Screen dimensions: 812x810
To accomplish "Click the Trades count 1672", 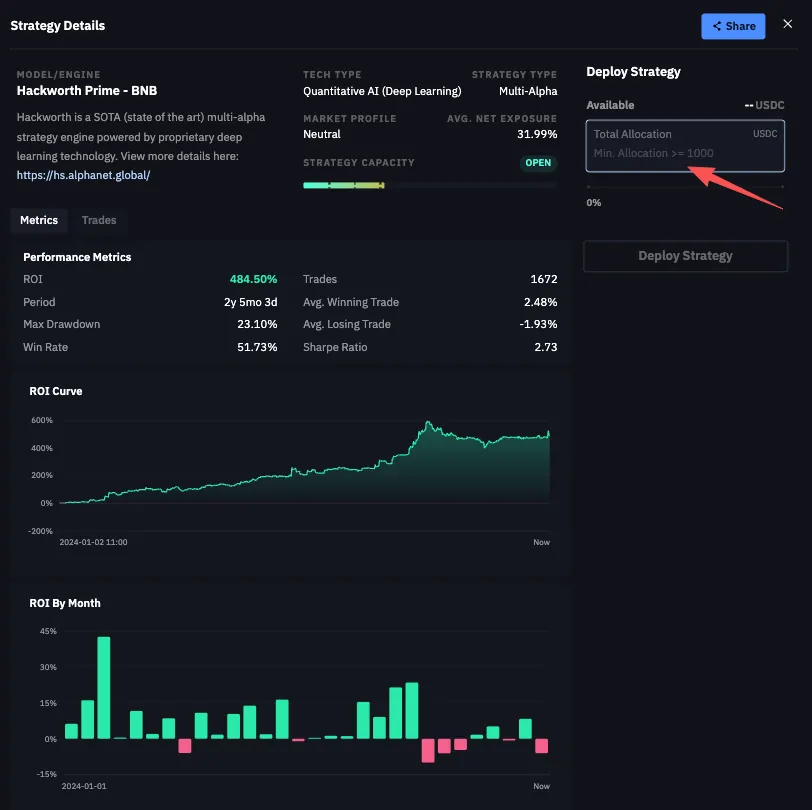I will point(544,279).
